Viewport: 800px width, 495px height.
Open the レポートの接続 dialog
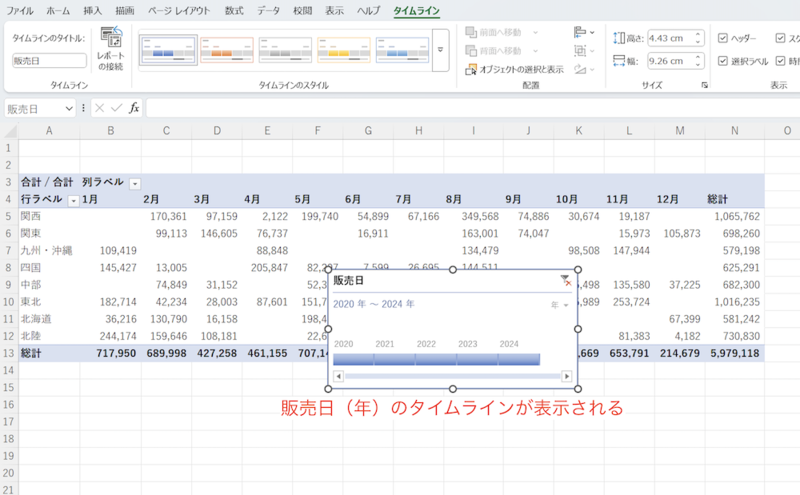pos(111,49)
